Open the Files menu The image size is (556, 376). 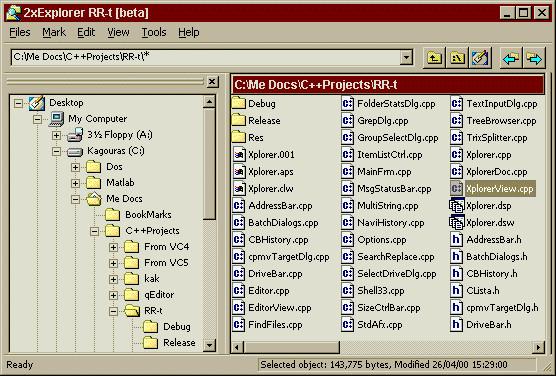20,32
